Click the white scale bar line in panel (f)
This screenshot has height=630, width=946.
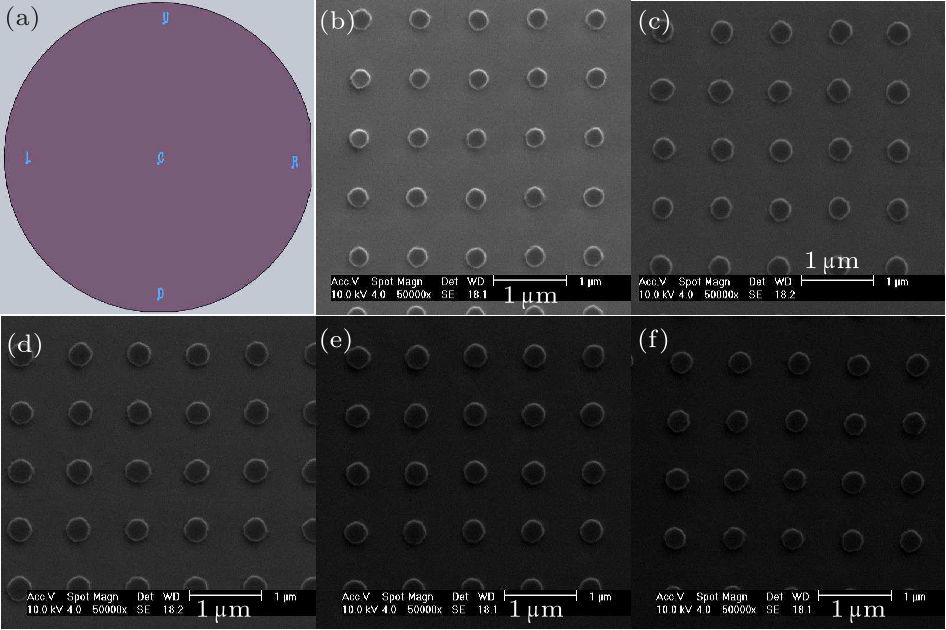(855, 596)
